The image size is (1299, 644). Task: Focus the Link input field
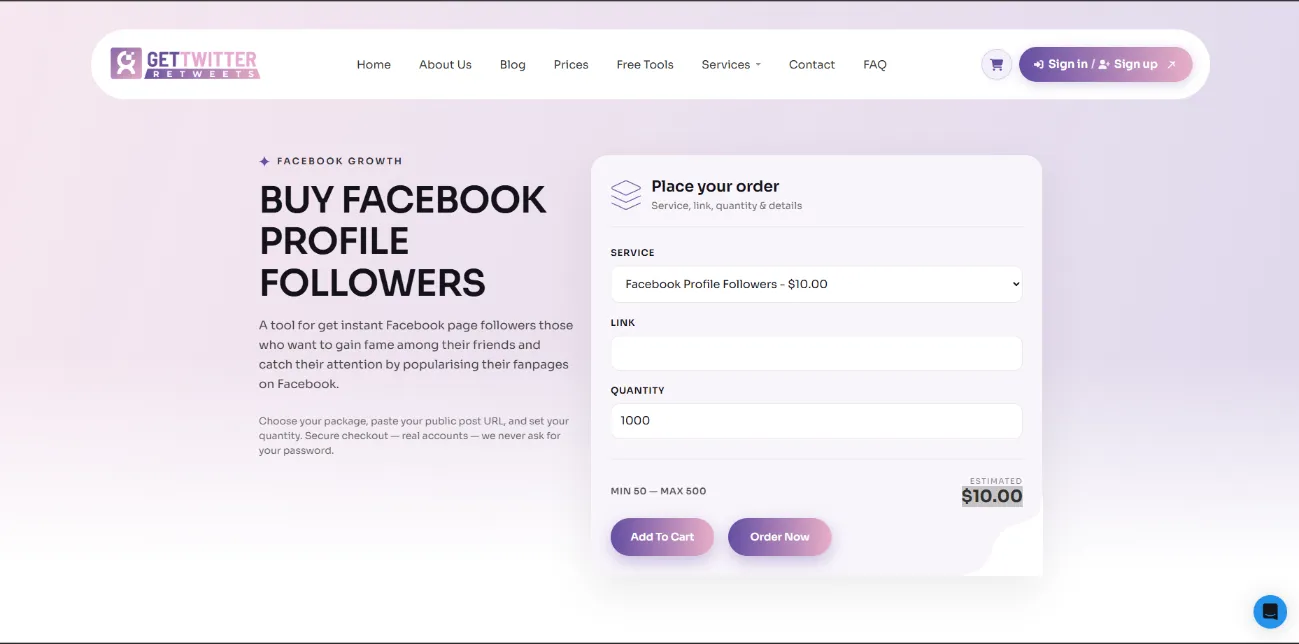click(816, 353)
